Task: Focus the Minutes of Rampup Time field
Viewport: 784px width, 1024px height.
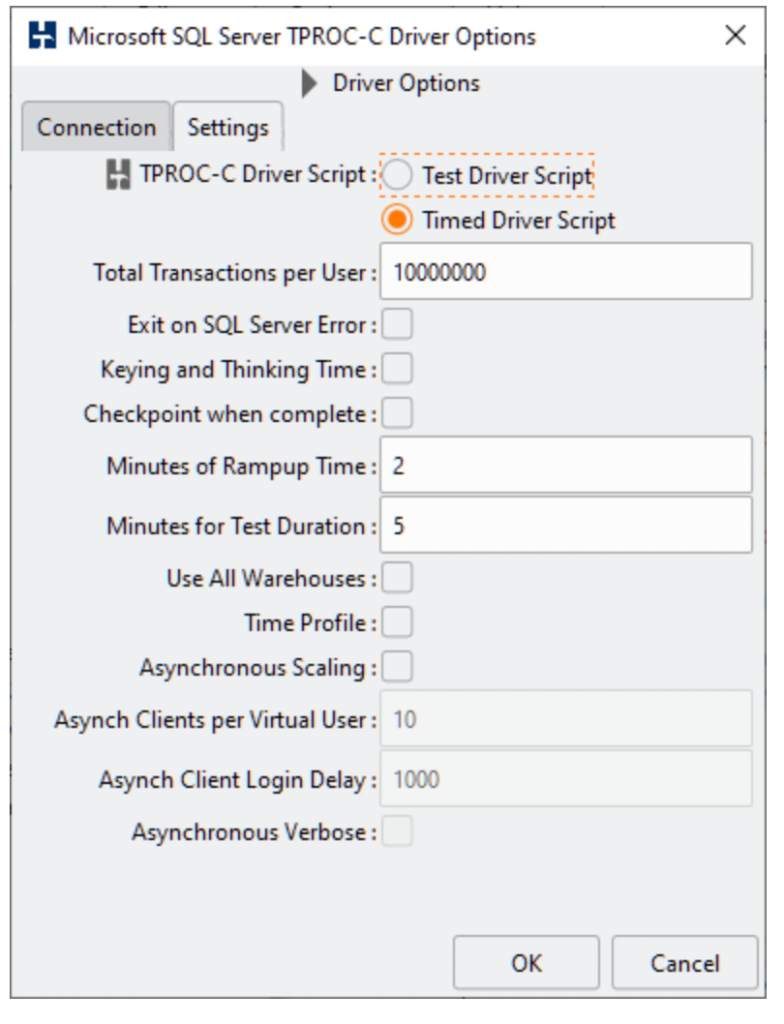Action: [566, 465]
